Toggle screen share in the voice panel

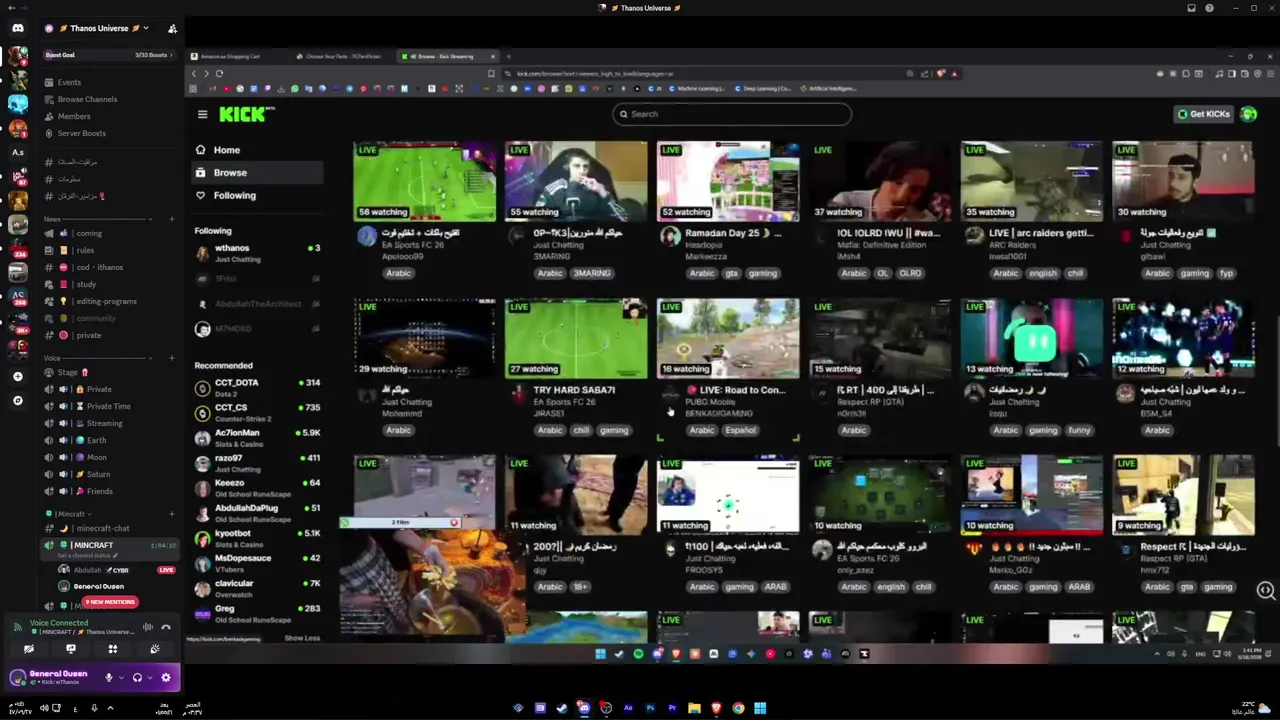(70, 649)
